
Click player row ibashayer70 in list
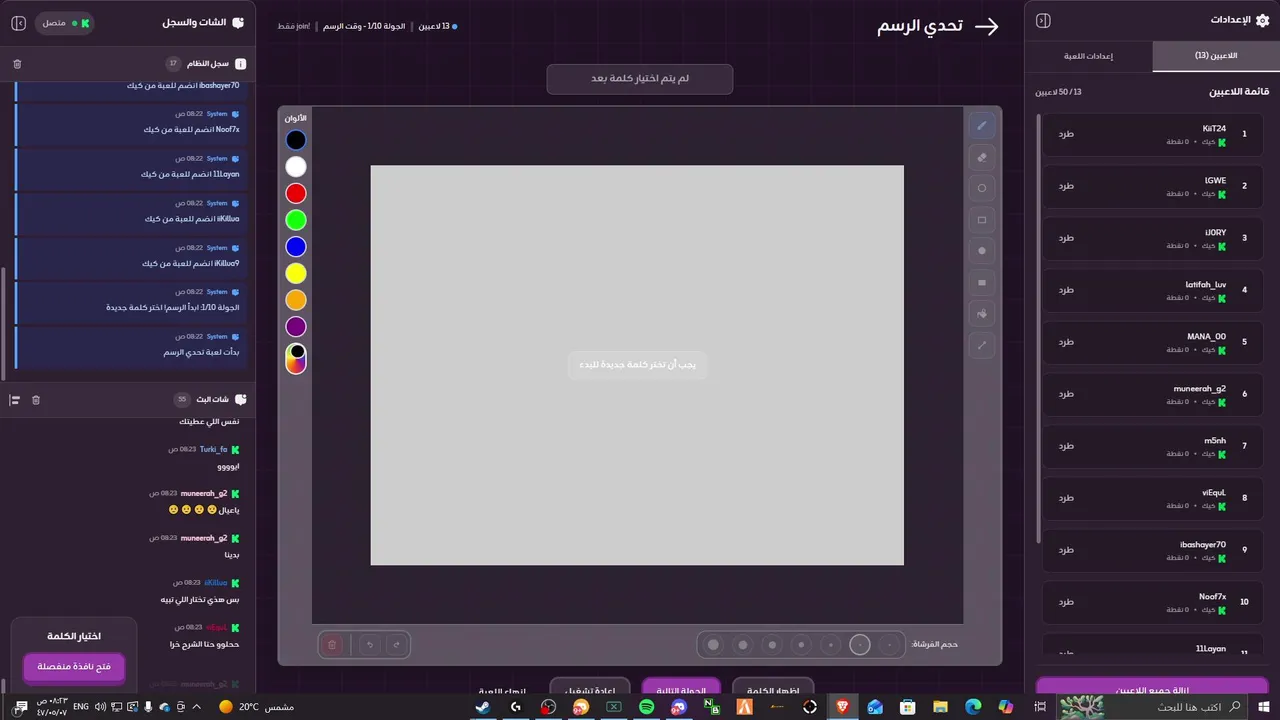[x=1153, y=550]
